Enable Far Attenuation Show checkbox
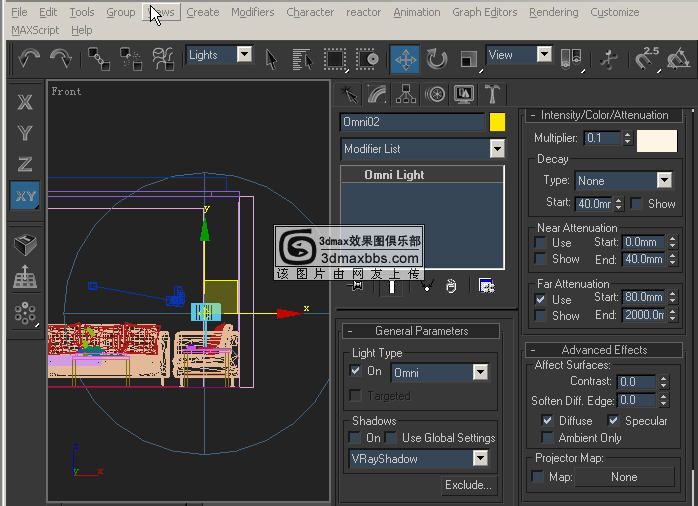The image size is (698, 506). (x=540, y=315)
